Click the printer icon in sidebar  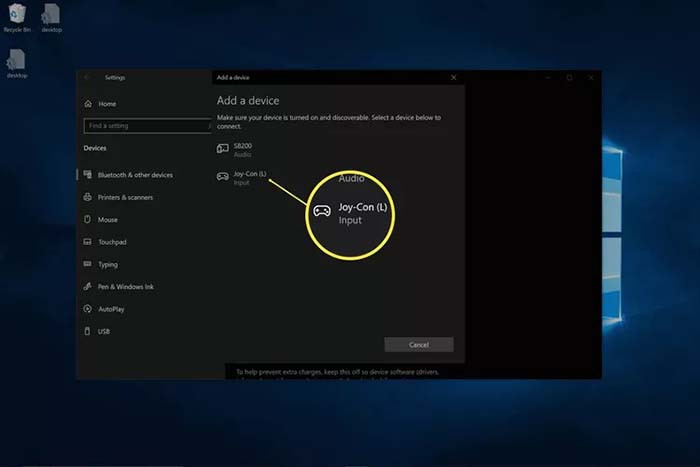(x=88, y=197)
